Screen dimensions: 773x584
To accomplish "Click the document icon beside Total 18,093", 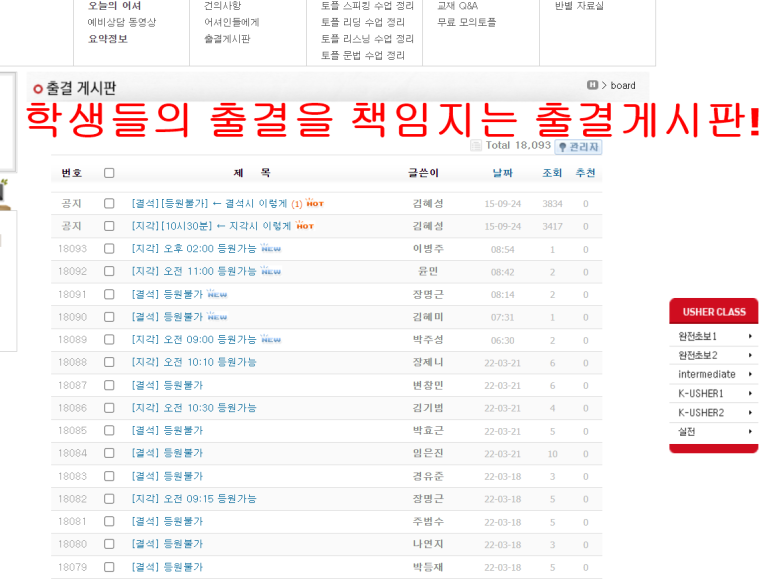I will point(476,145).
